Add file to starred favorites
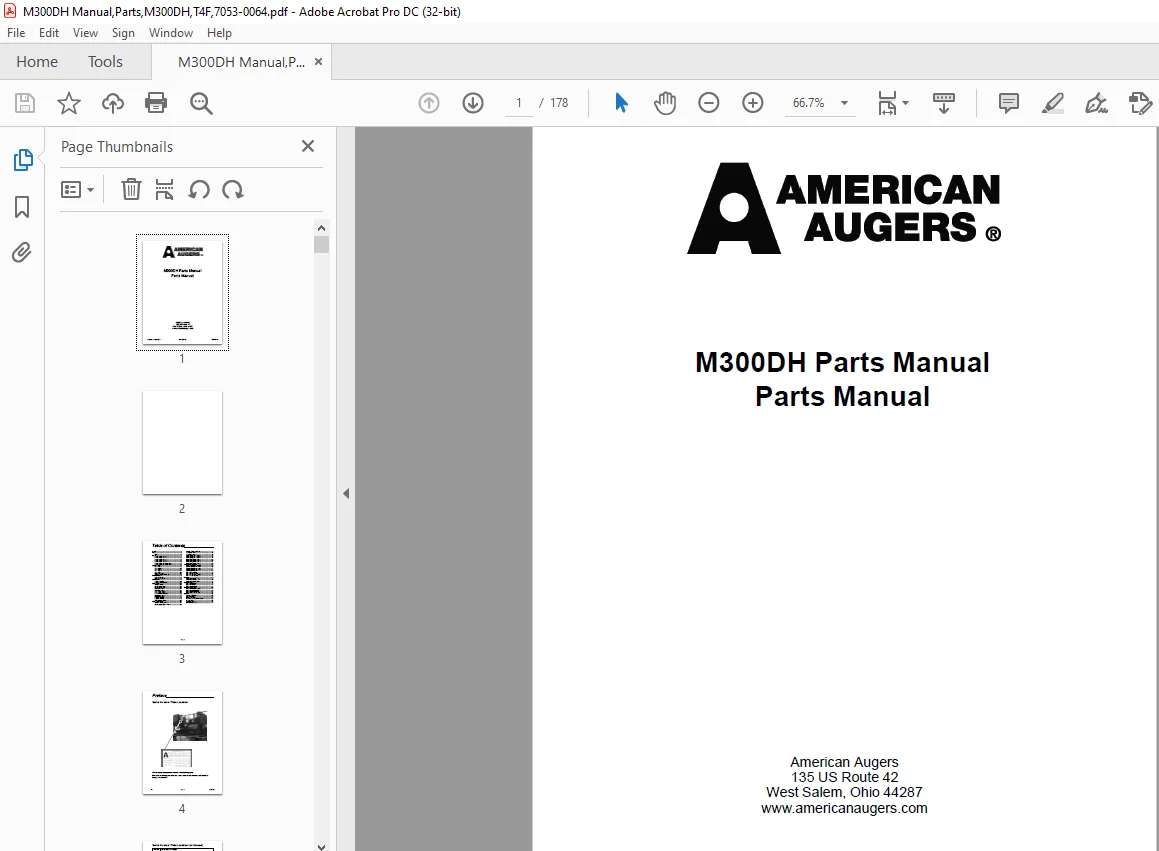This screenshot has width=1159, height=851. (69, 103)
